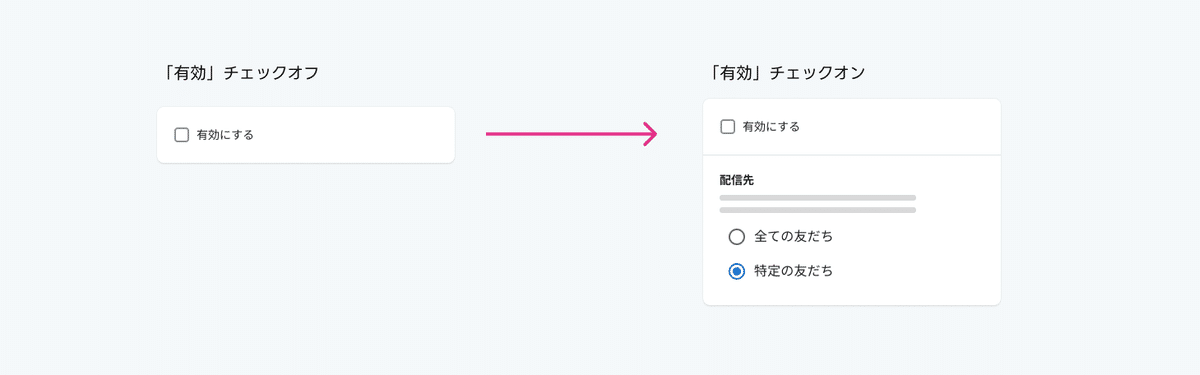This screenshot has height=375, width=1200.
Task: Select the 全ての友だち radio button
Action: (737, 237)
